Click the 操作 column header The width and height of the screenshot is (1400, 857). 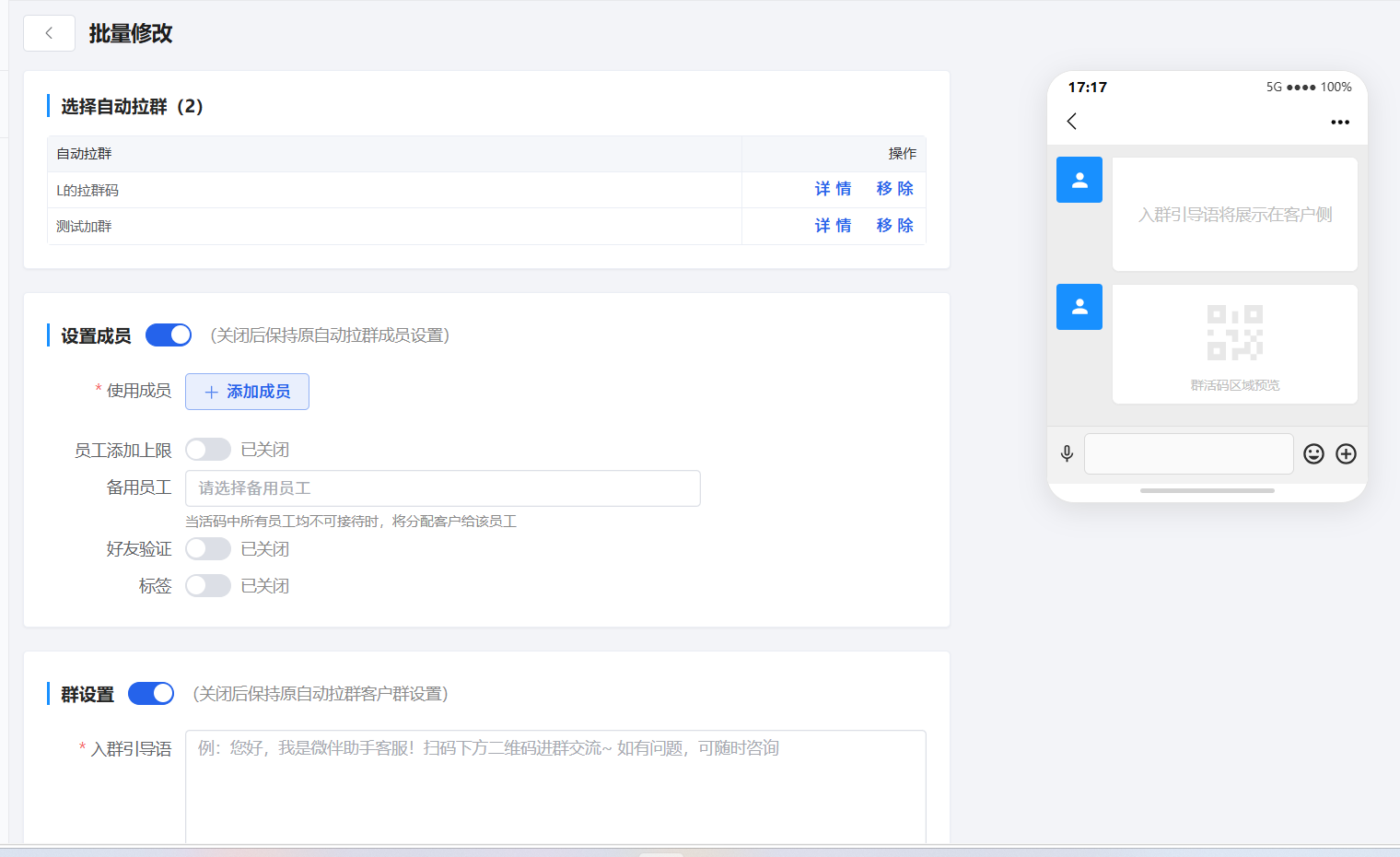coord(903,154)
